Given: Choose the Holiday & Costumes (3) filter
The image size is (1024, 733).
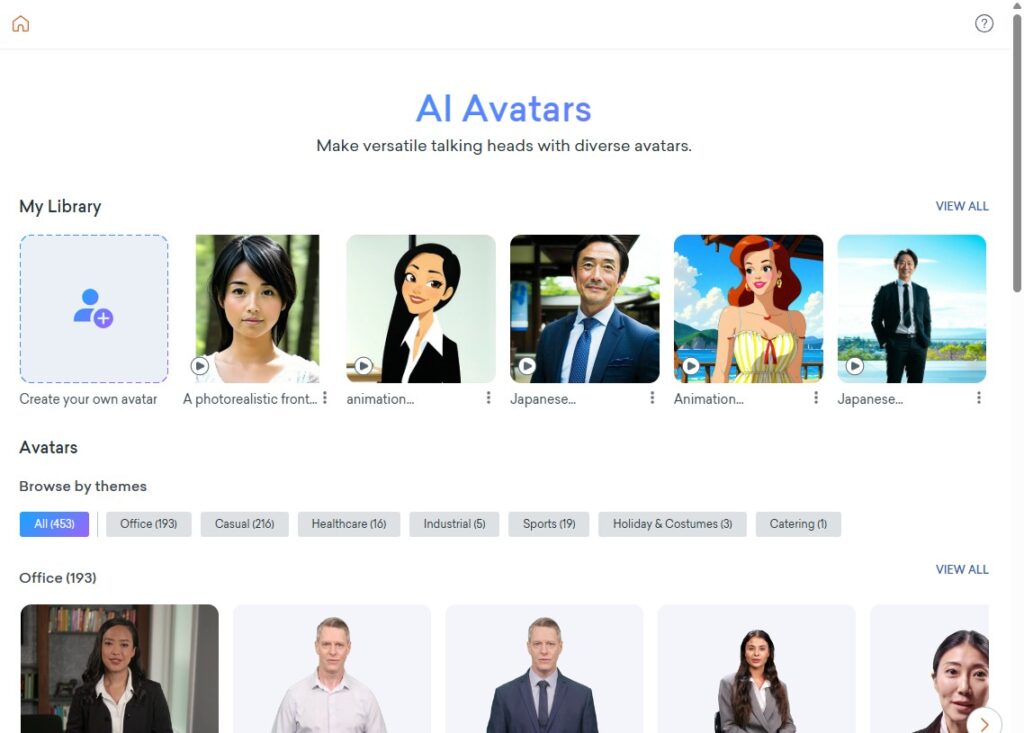Looking at the screenshot, I should coord(672,524).
